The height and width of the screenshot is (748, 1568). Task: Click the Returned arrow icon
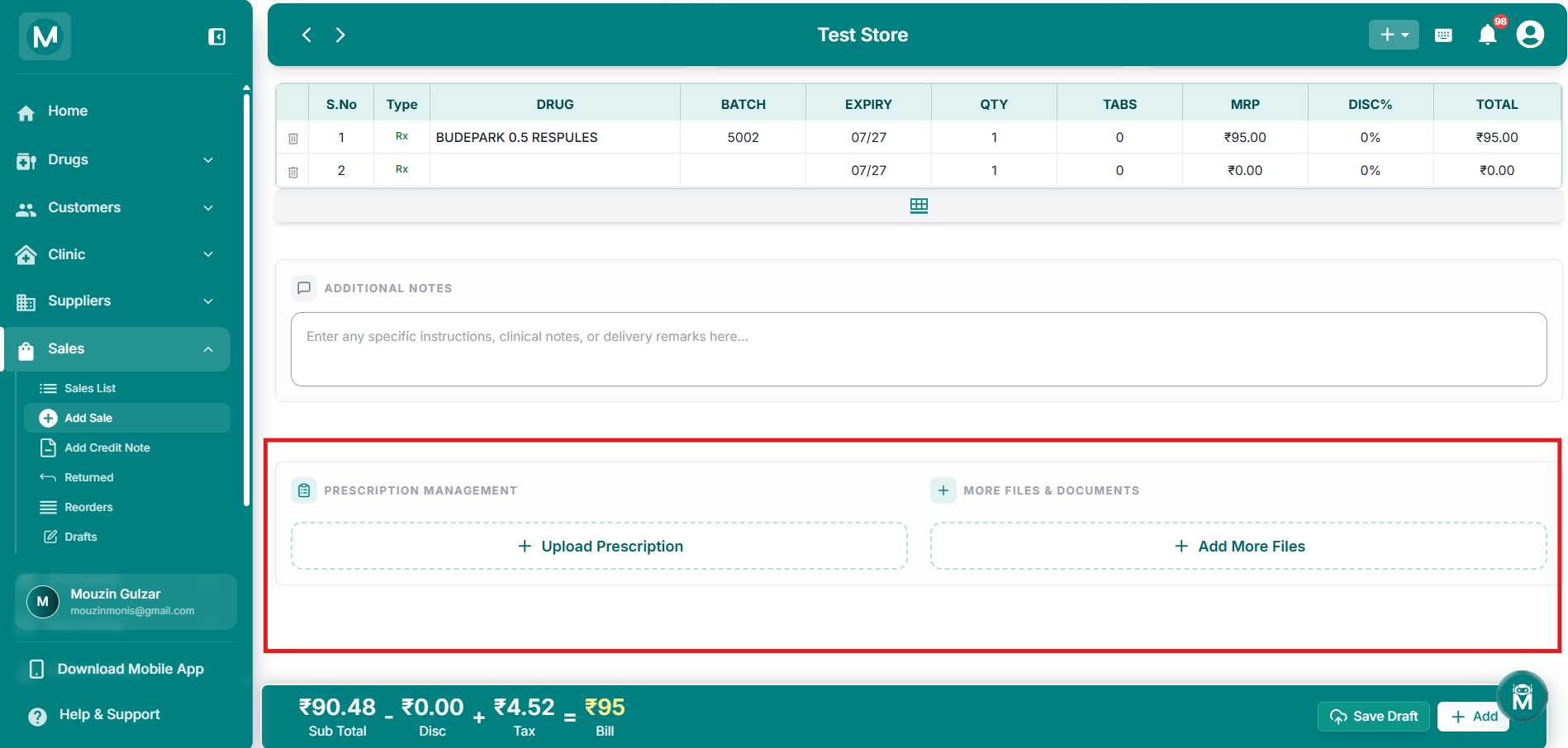pos(48,477)
